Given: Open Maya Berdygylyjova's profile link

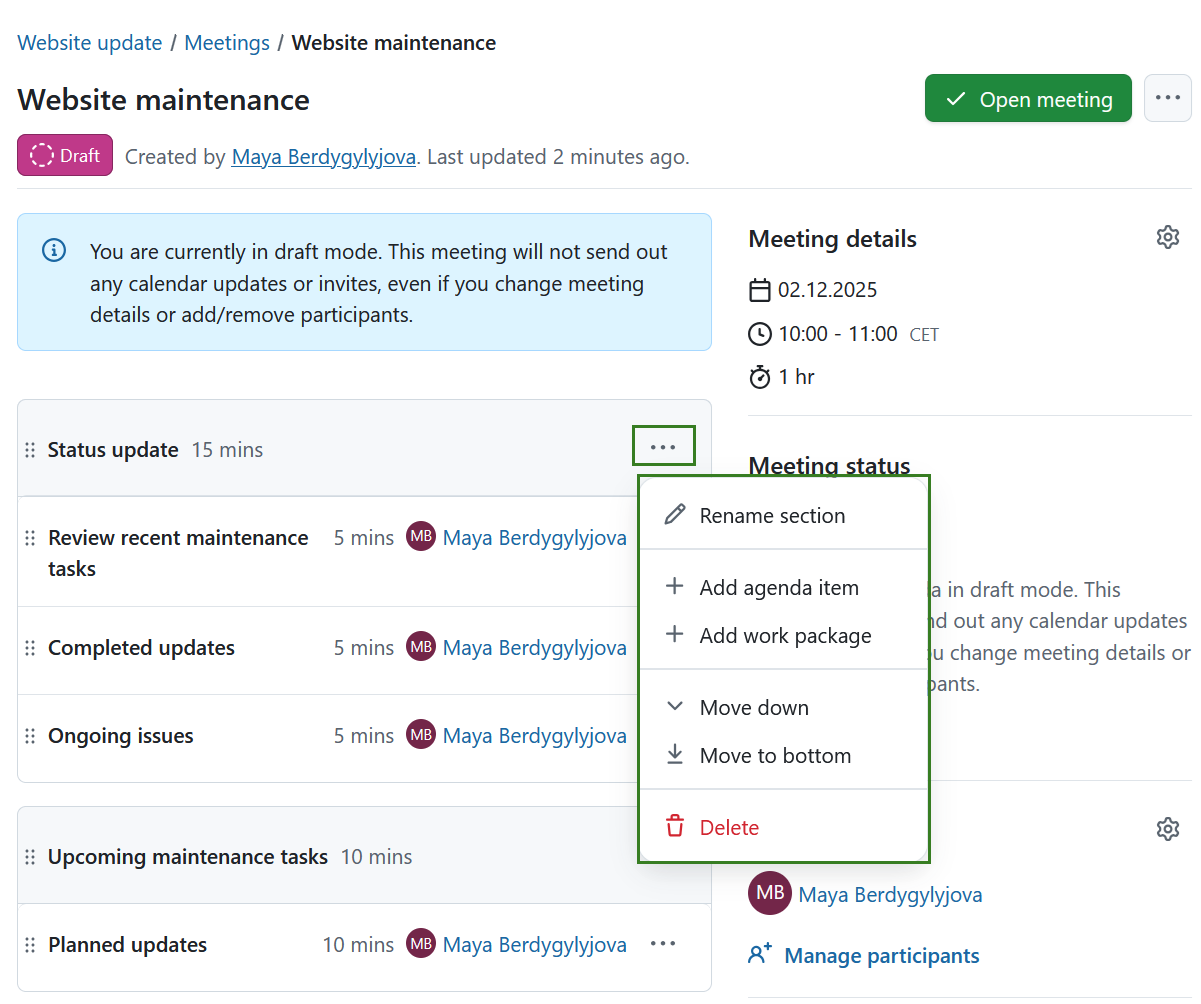Looking at the screenshot, I should [323, 157].
